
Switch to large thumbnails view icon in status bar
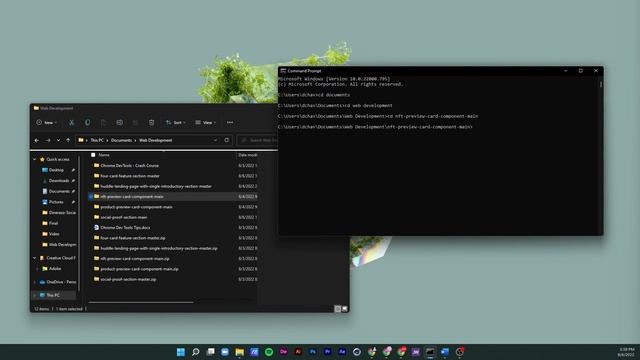point(345,309)
